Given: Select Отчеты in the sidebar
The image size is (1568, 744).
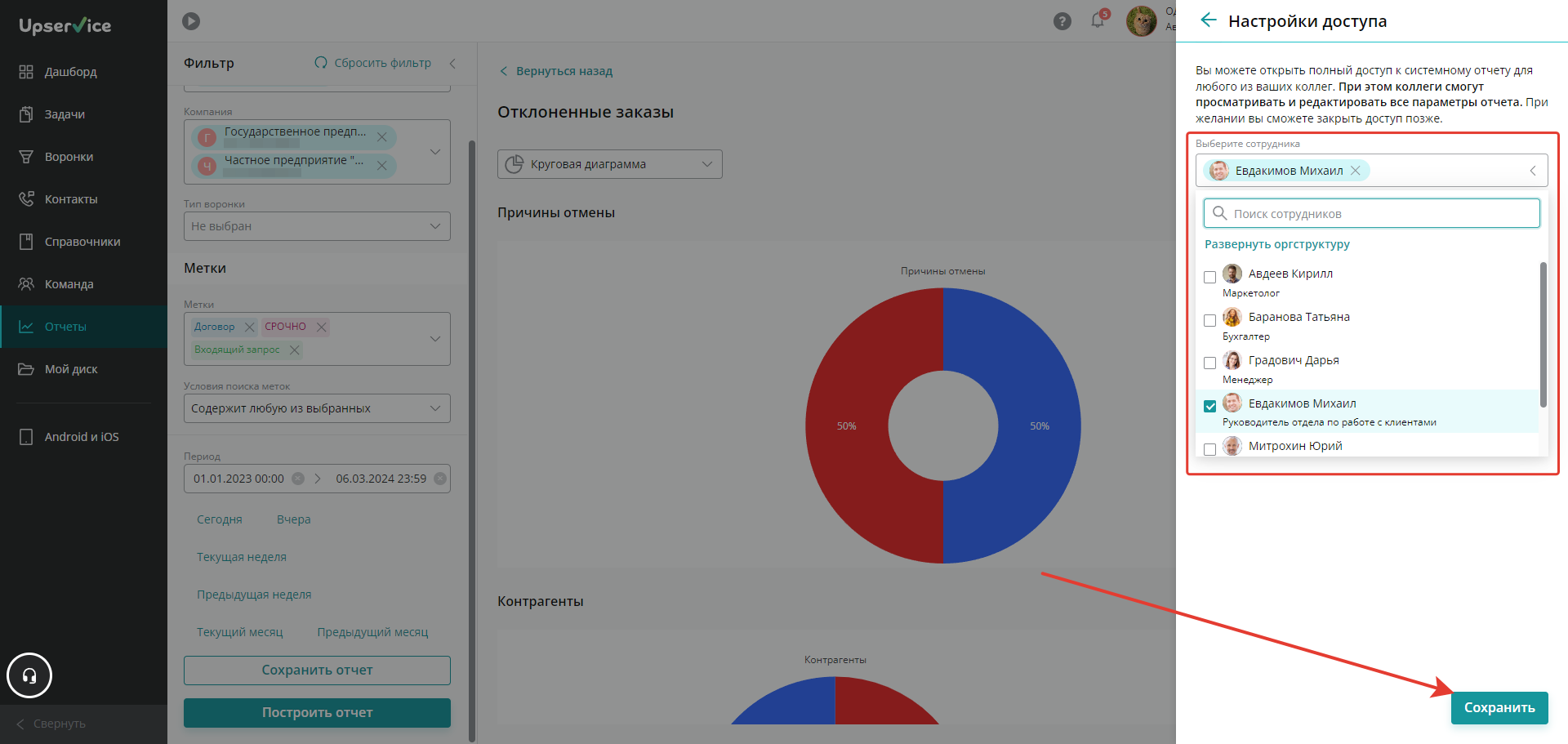Looking at the screenshot, I should pos(83,327).
